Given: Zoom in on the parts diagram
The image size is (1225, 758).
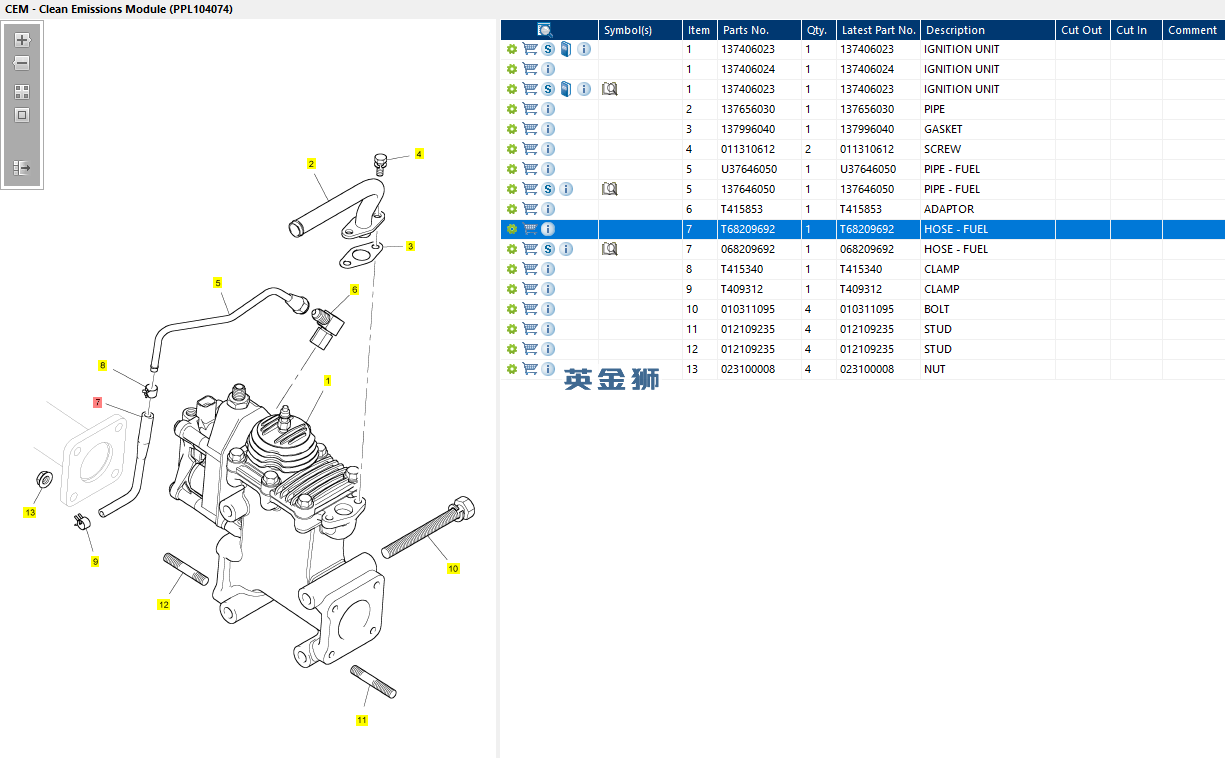Looking at the screenshot, I should click(x=22, y=40).
